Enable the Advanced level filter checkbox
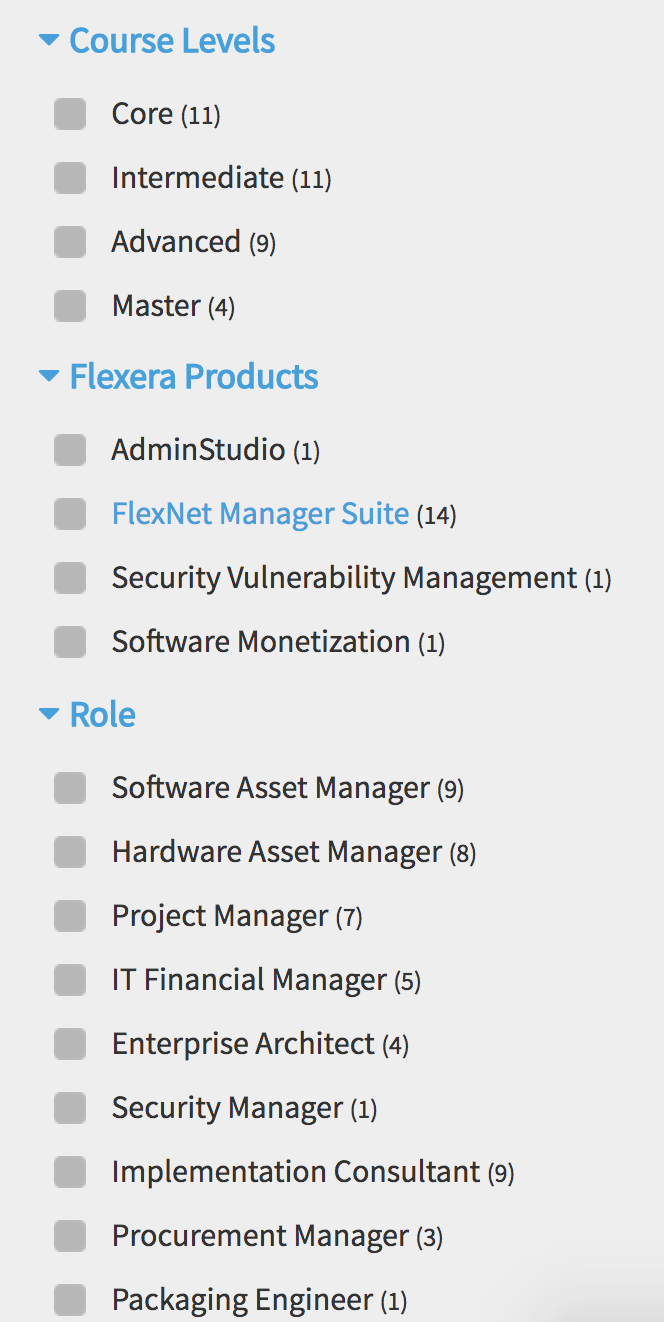The image size is (664, 1322). point(70,242)
